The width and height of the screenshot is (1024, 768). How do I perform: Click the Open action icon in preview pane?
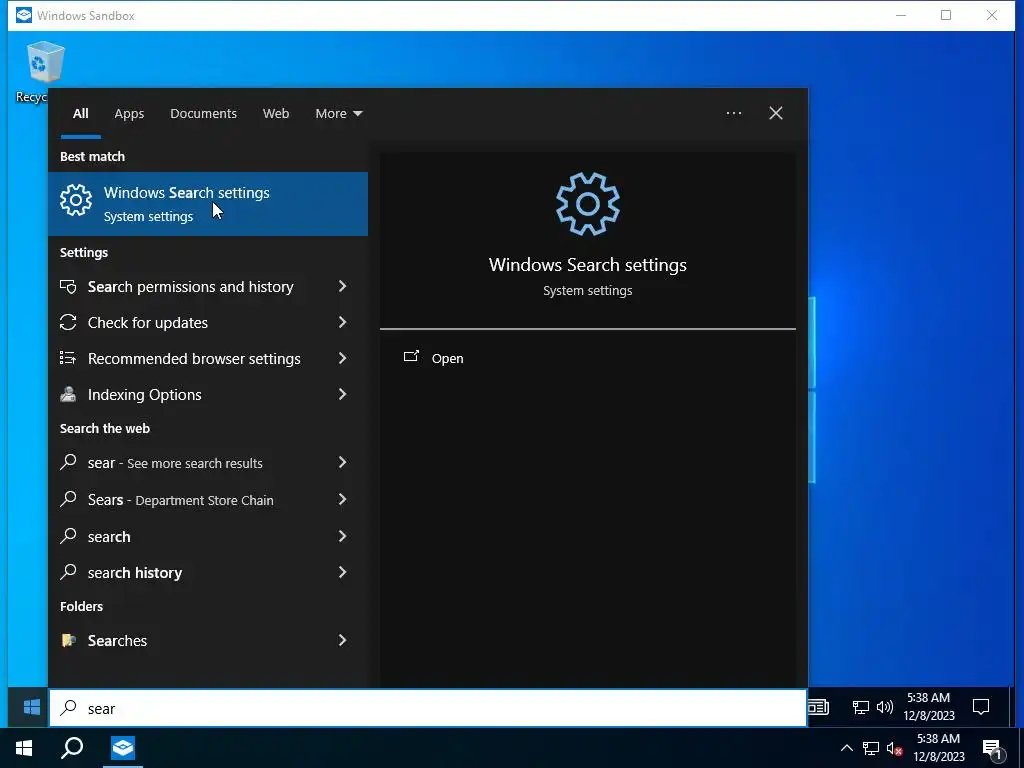[x=411, y=357]
